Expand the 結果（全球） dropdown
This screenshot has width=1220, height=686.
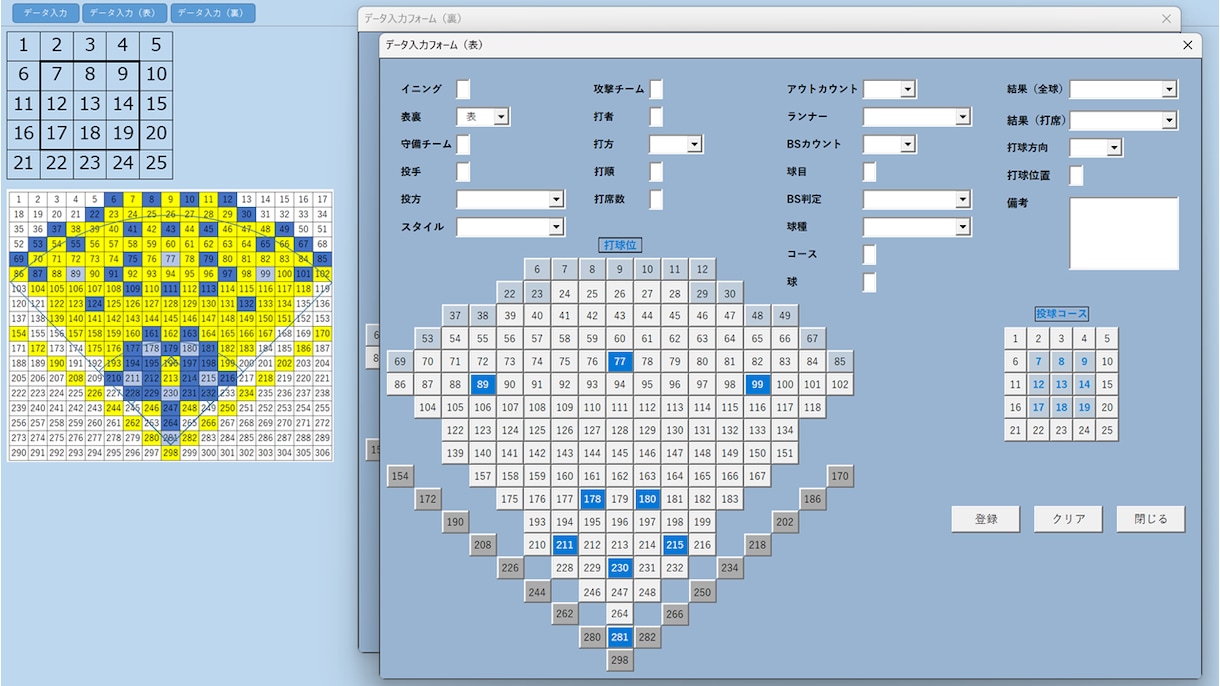[1169, 89]
